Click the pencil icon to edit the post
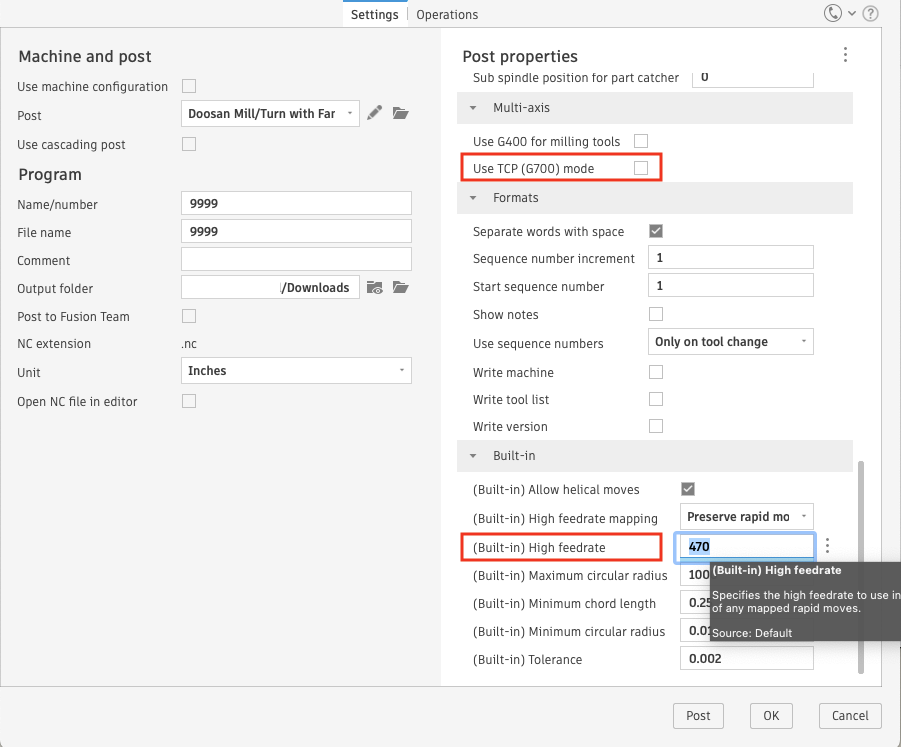This screenshot has width=901, height=747. click(x=375, y=114)
